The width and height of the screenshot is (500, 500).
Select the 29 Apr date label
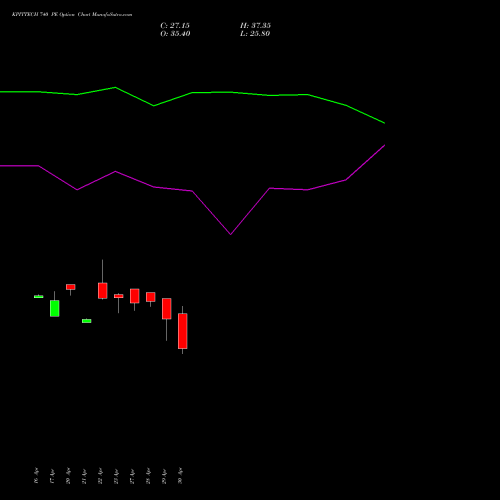click(164, 476)
